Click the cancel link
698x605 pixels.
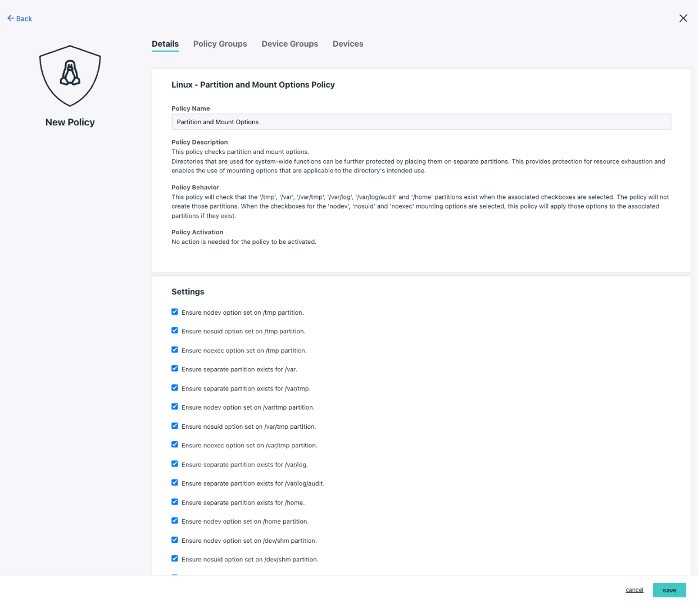634,590
